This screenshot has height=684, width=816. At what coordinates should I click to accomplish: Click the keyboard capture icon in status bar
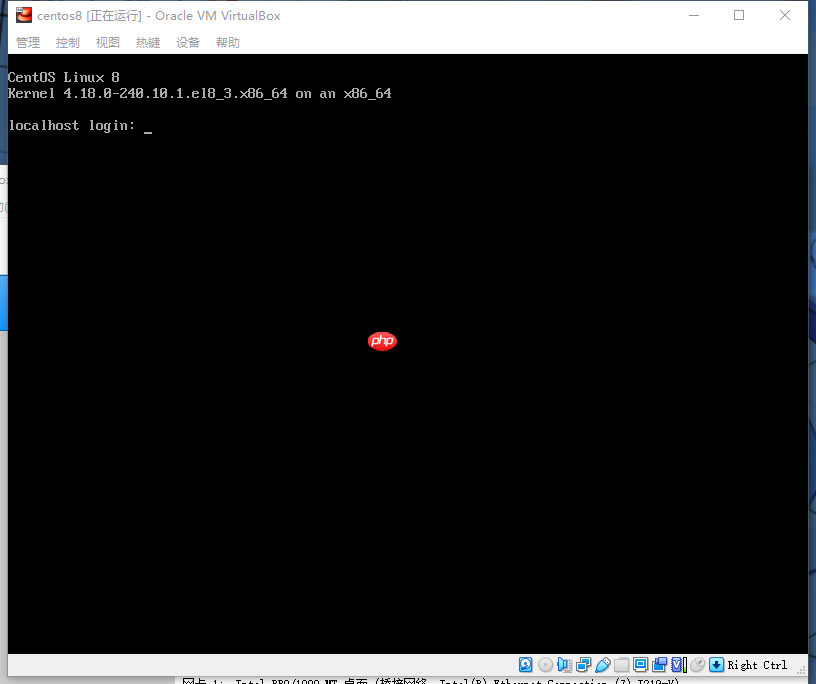[x=716, y=664]
